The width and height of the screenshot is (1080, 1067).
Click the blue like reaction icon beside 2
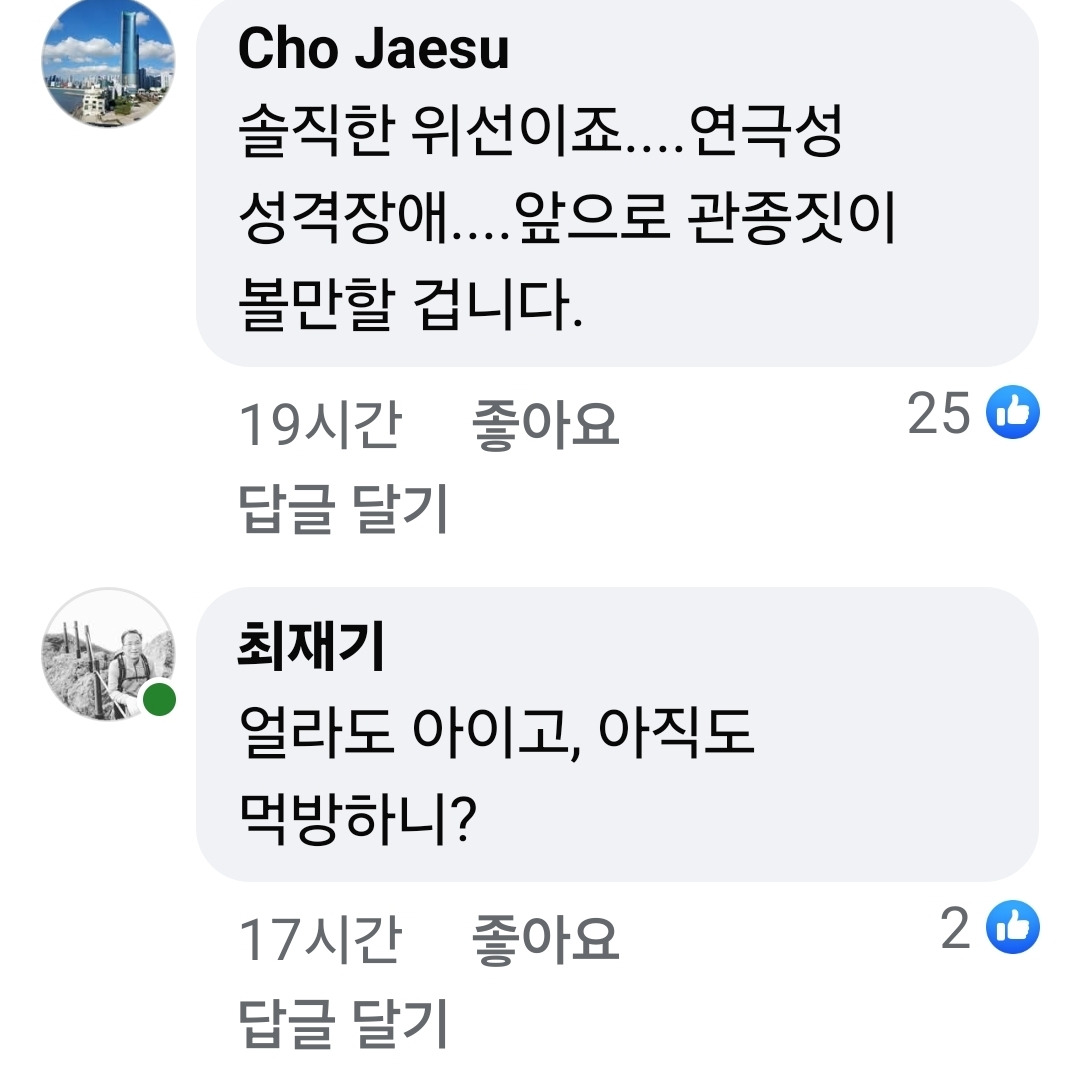coord(1013,929)
